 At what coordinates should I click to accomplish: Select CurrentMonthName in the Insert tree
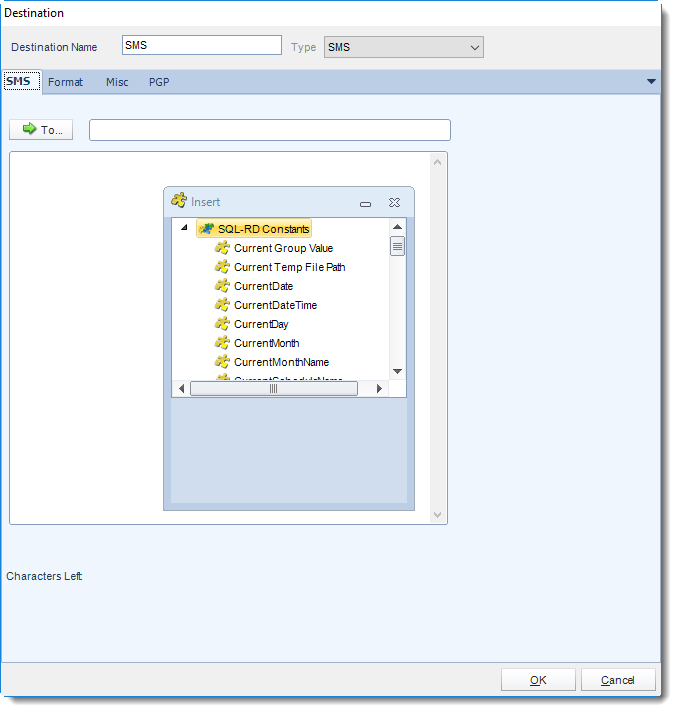pyautogui.click(x=281, y=363)
